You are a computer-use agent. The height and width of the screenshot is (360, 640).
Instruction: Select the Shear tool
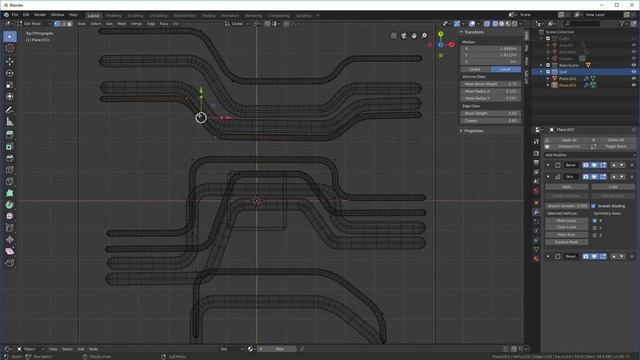[10, 251]
